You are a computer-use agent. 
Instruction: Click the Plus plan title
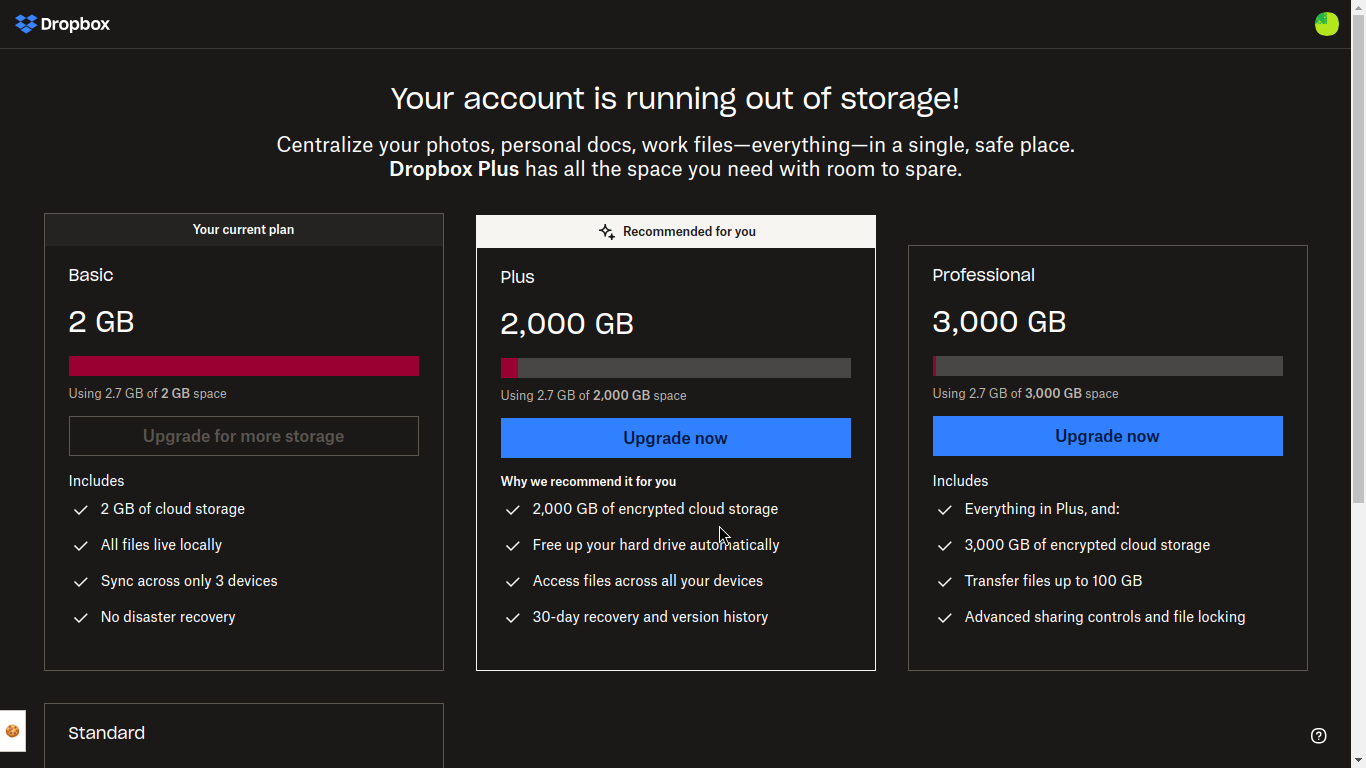[518, 277]
